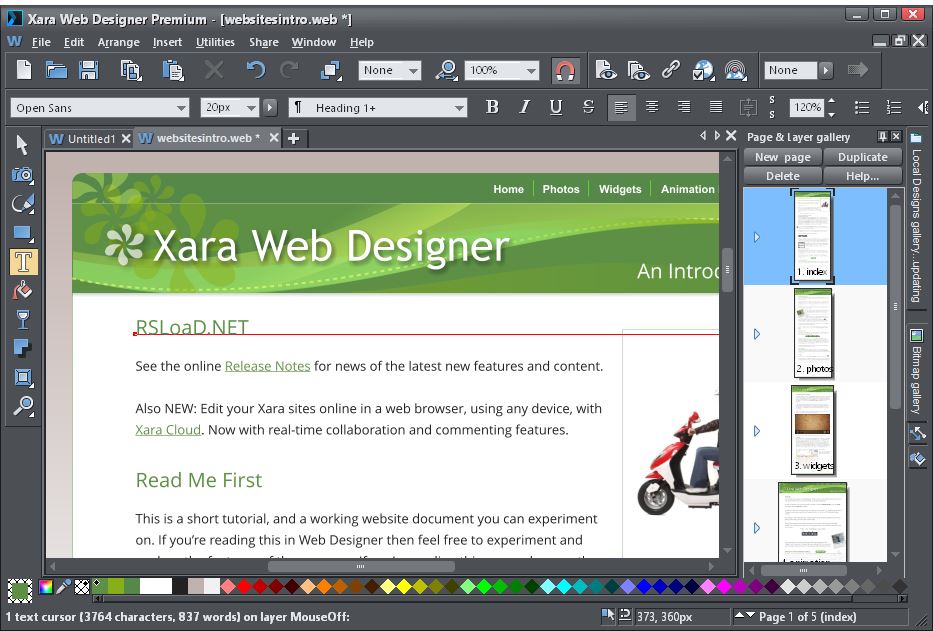Click the Delete page button
The image size is (933, 631).
pos(782,176)
